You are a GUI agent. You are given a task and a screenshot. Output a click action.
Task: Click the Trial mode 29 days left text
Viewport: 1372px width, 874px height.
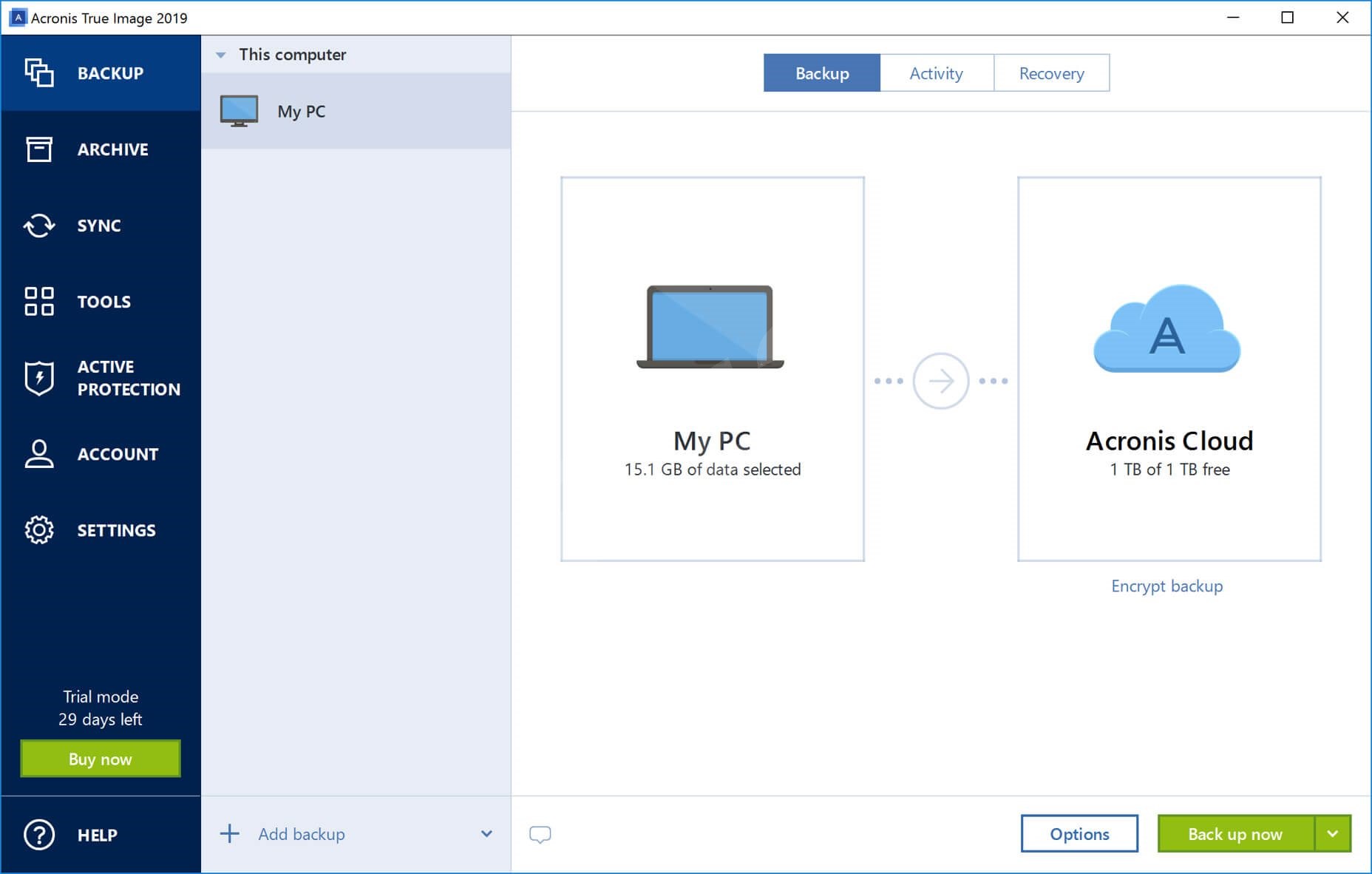[101, 708]
